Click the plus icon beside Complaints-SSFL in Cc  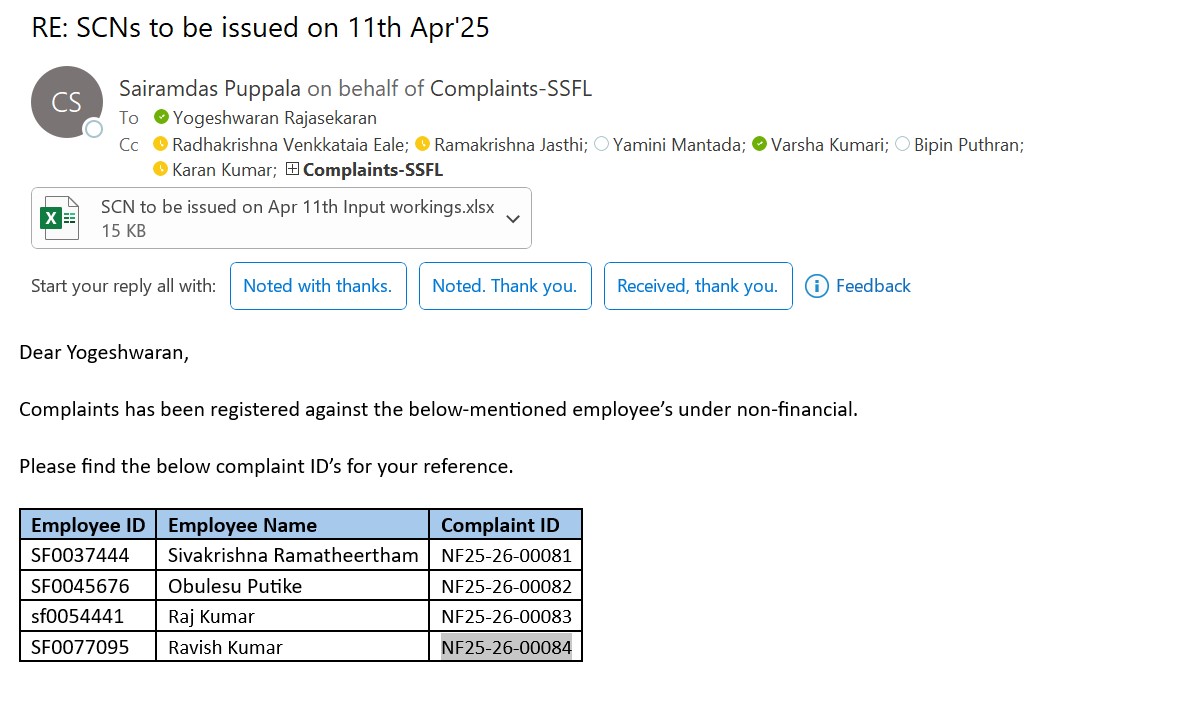(292, 170)
